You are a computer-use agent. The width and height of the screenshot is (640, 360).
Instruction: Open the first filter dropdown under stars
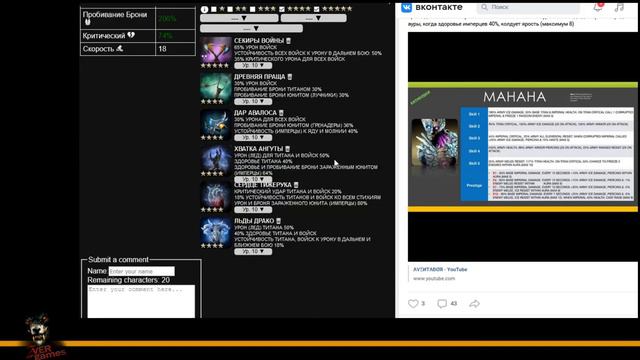[239, 18]
